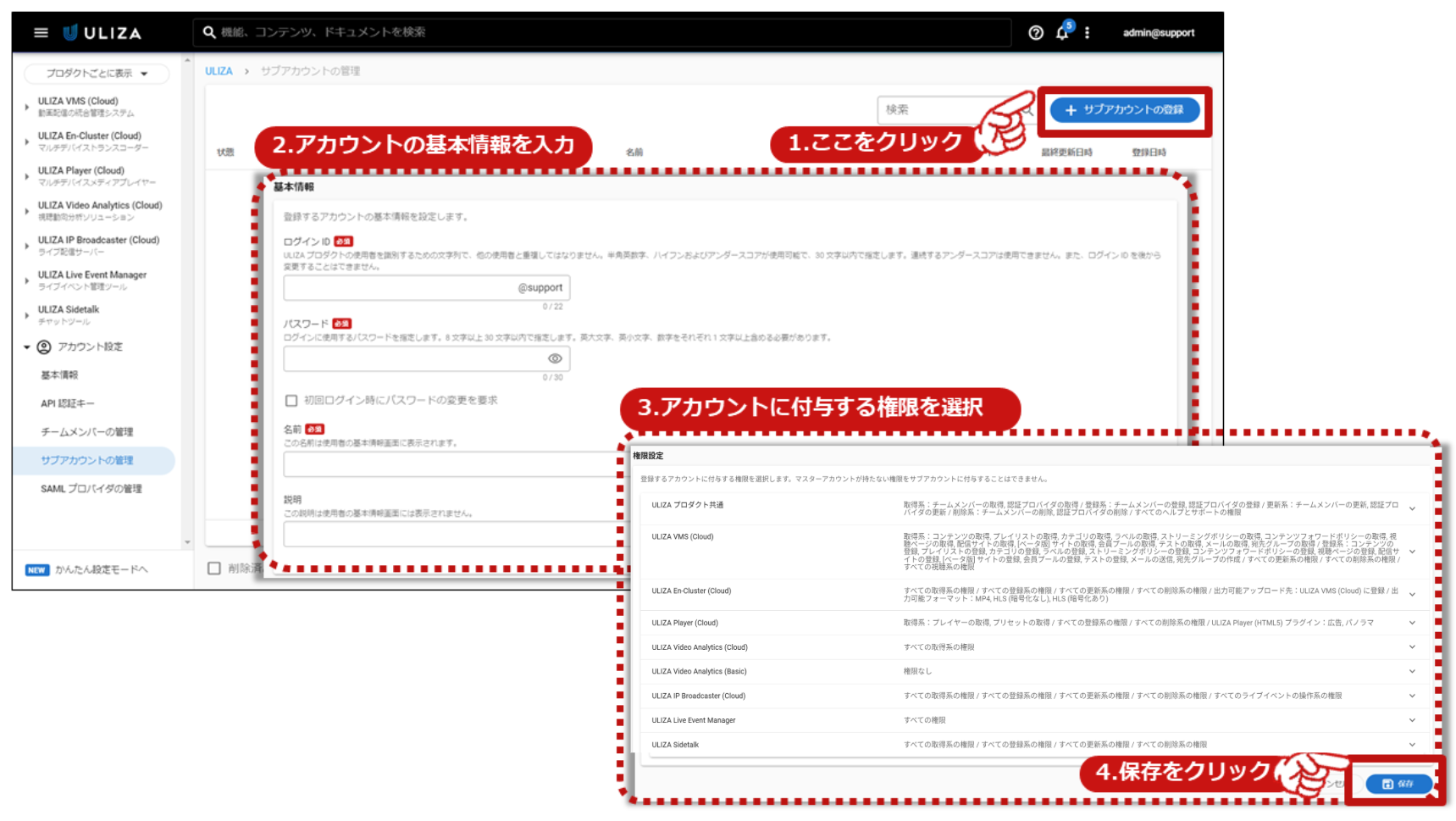
Task: Click the magnifier icon in the top search bar
Action: 209,32
